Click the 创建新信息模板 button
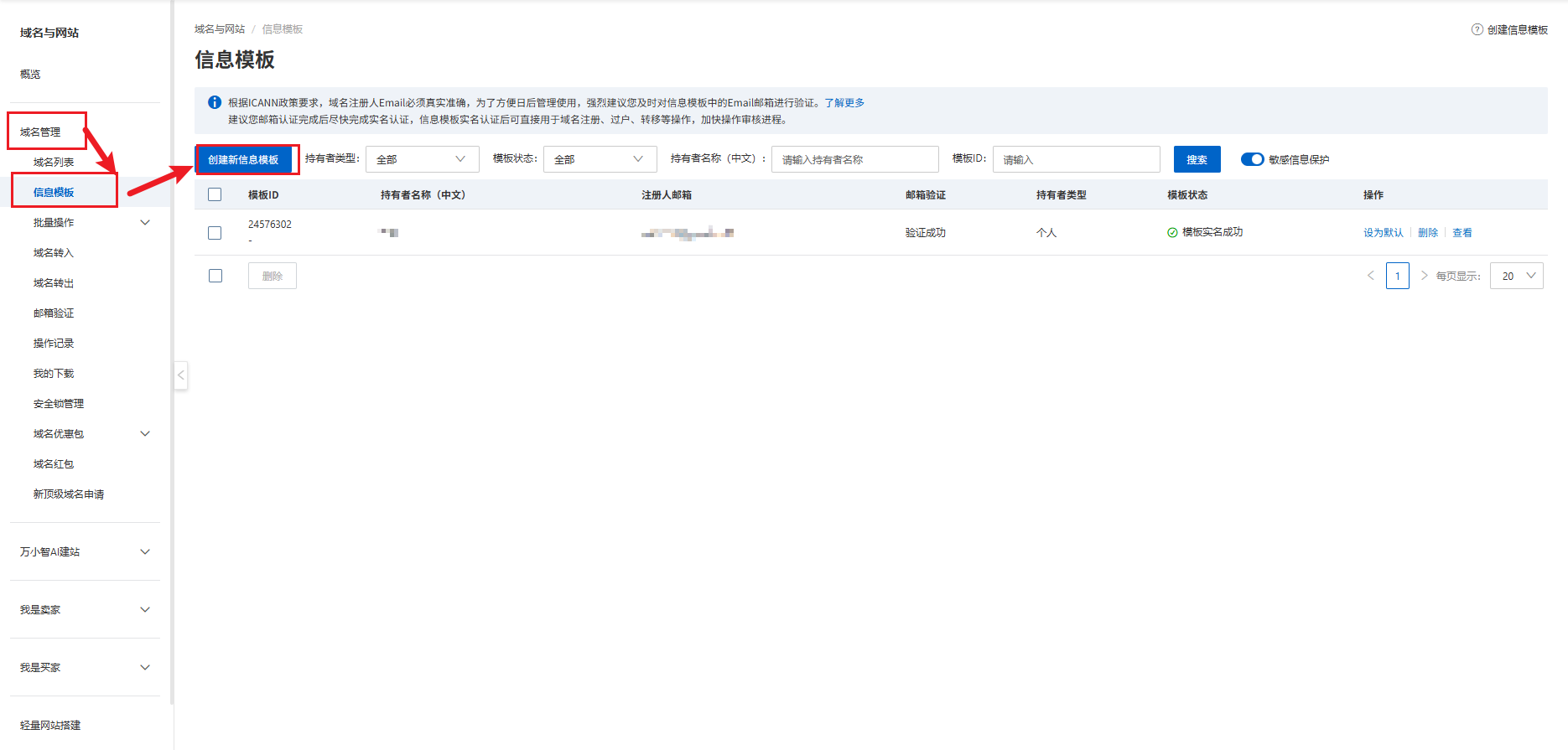This screenshot has height=750, width=1568. pyautogui.click(x=243, y=159)
